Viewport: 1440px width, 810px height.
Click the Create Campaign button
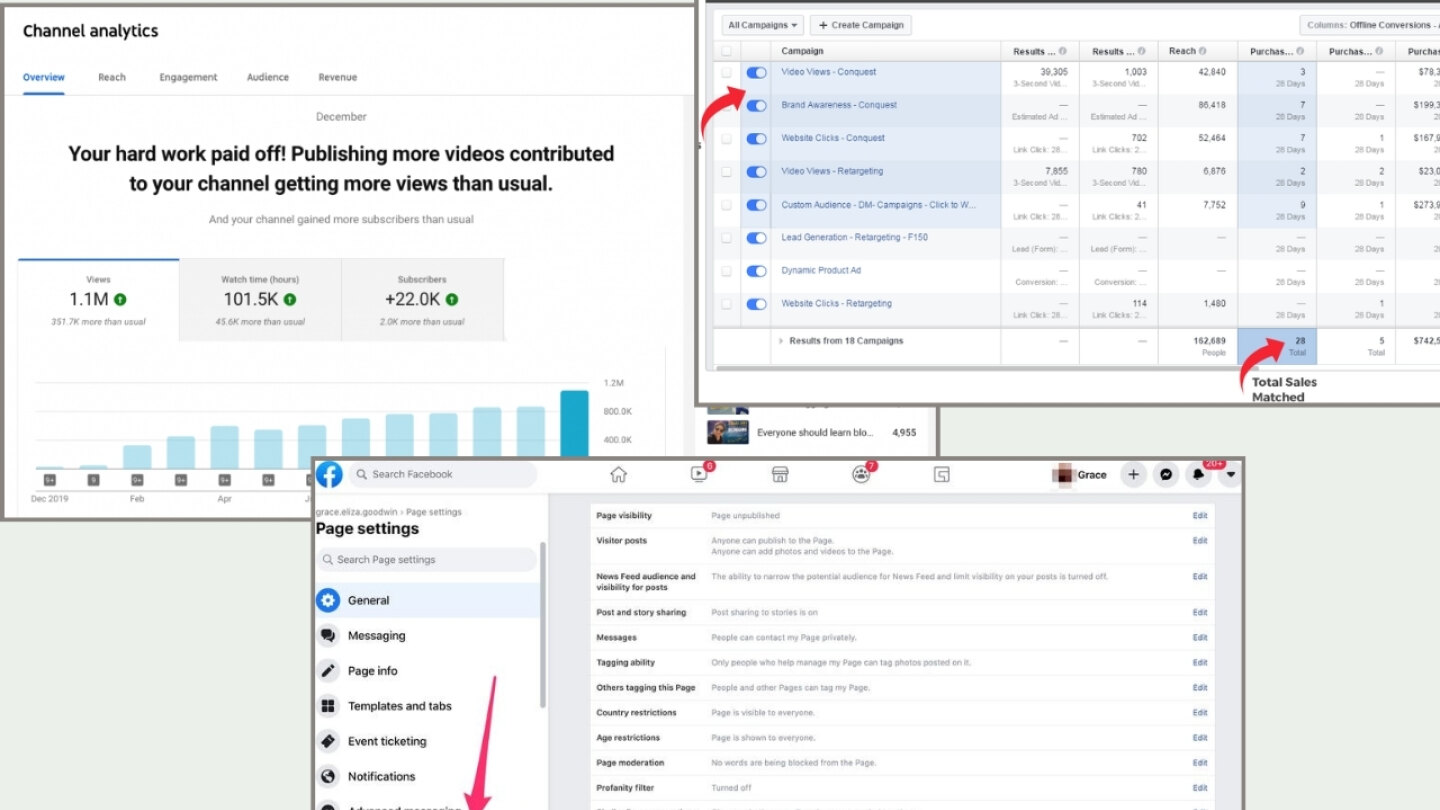861,25
